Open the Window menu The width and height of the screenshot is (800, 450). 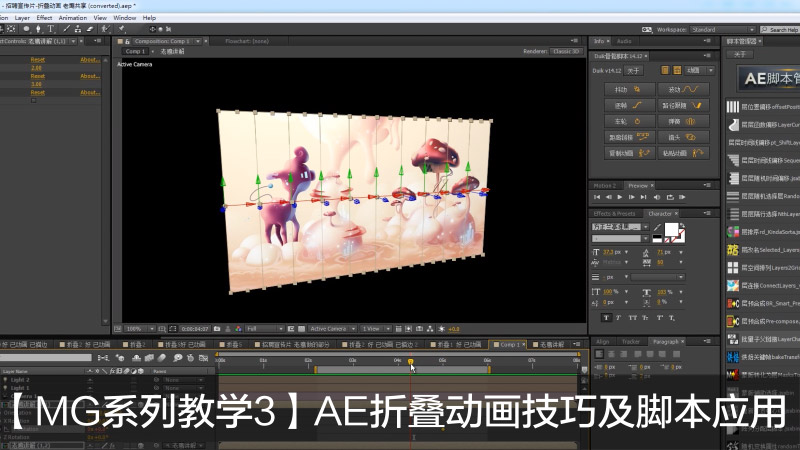pos(124,17)
